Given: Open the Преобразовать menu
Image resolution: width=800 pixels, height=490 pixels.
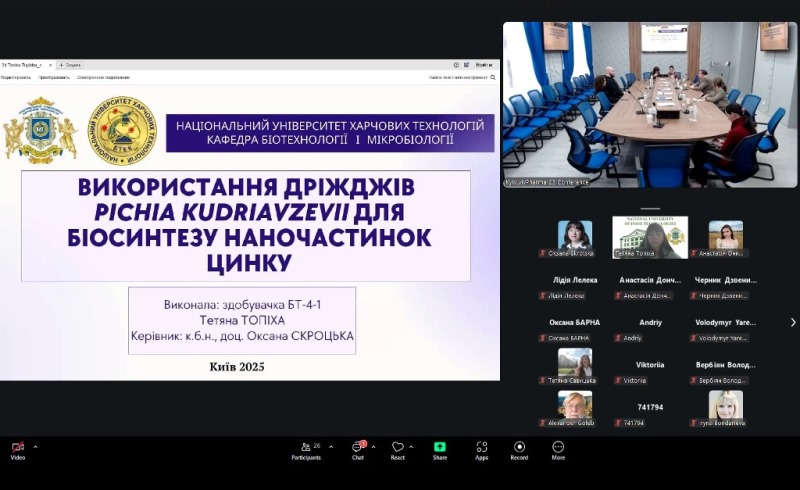Looking at the screenshot, I should pos(54,77).
